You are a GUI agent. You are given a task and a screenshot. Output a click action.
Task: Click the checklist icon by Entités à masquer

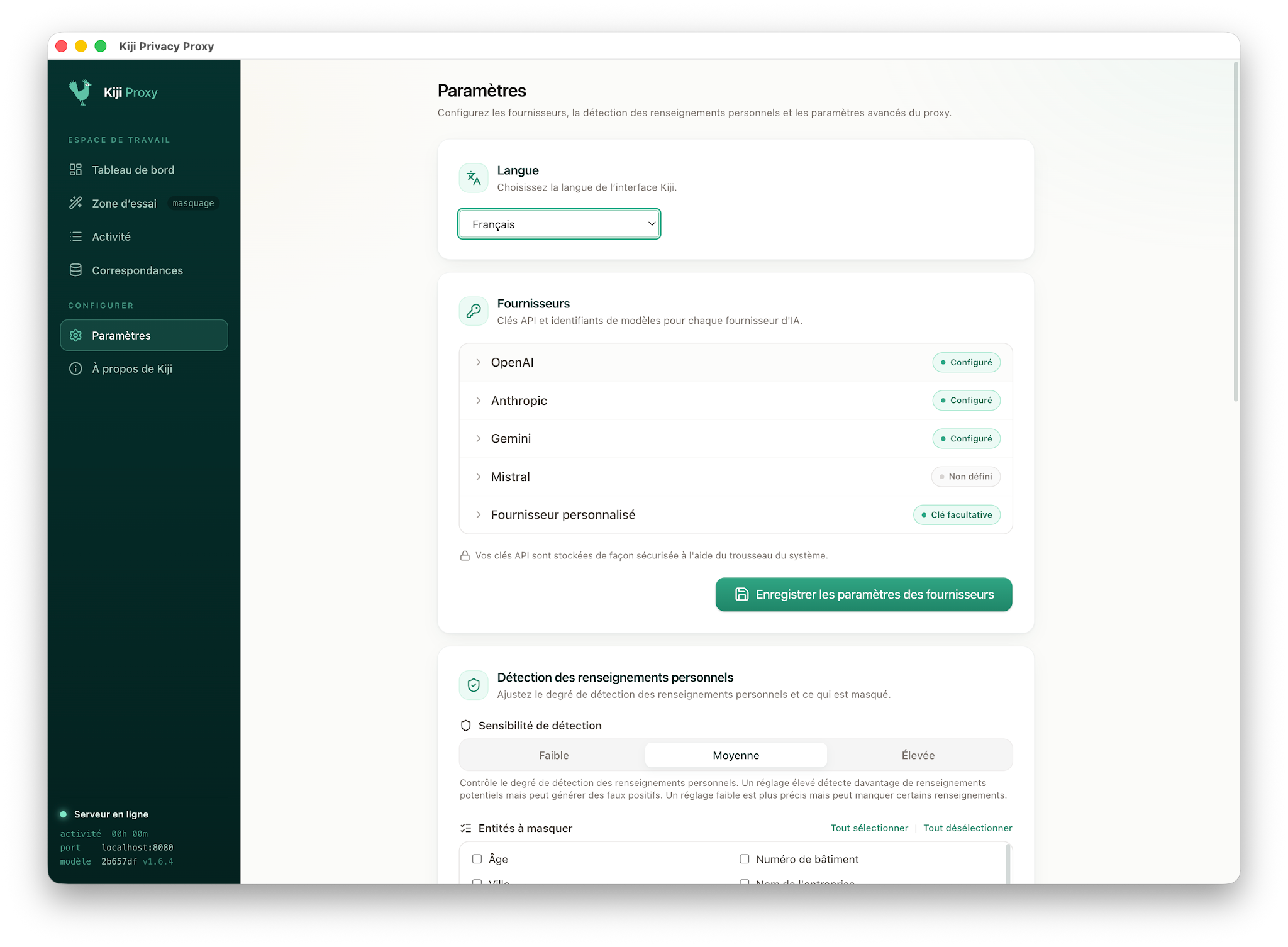click(x=466, y=828)
